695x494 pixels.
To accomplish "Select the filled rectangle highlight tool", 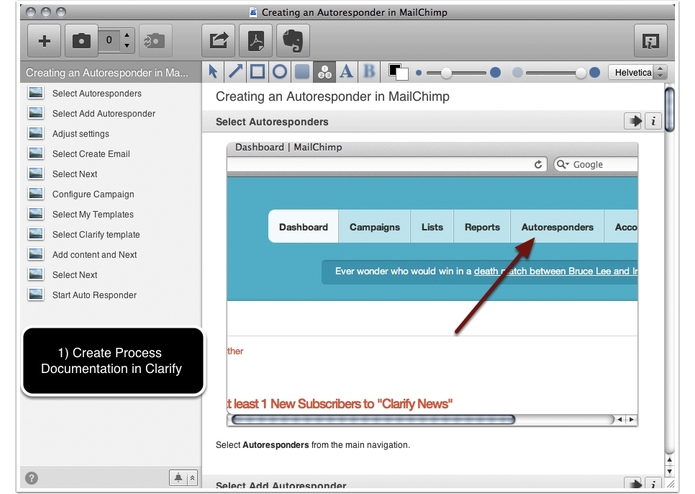I will (302, 72).
